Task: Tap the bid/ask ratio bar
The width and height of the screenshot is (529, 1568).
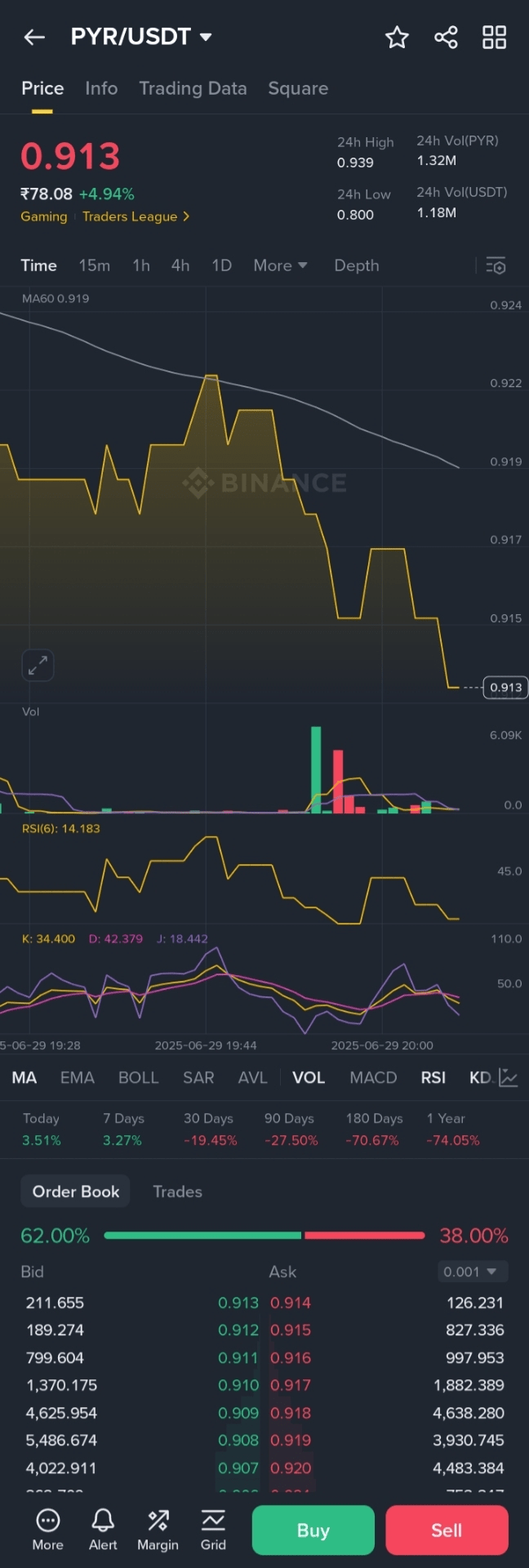Action: 264,1236
